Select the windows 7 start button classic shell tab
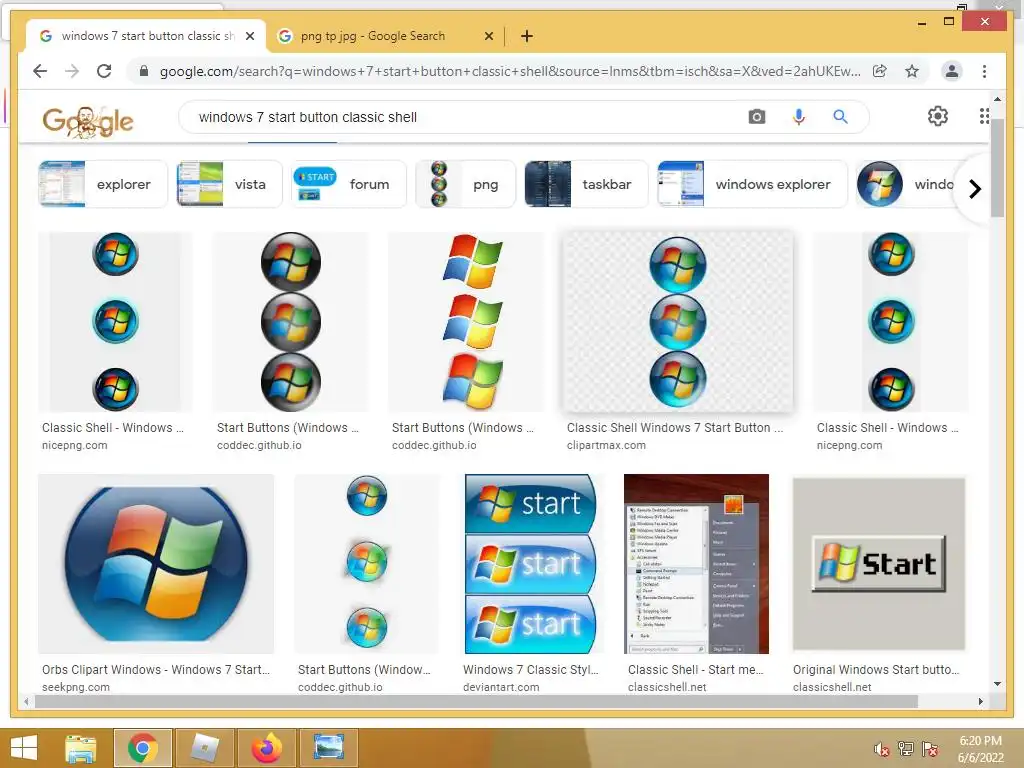The height and width of the screenshot is (768, 1024). tap(146, 36)
